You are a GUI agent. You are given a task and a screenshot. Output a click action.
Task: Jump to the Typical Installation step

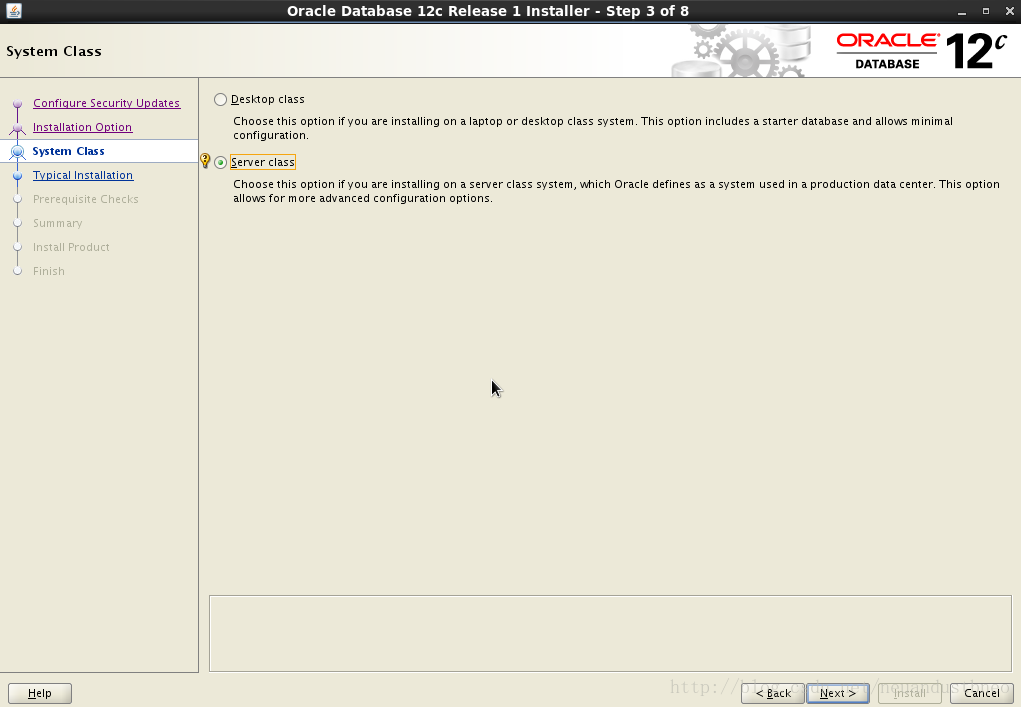point(83,175)
